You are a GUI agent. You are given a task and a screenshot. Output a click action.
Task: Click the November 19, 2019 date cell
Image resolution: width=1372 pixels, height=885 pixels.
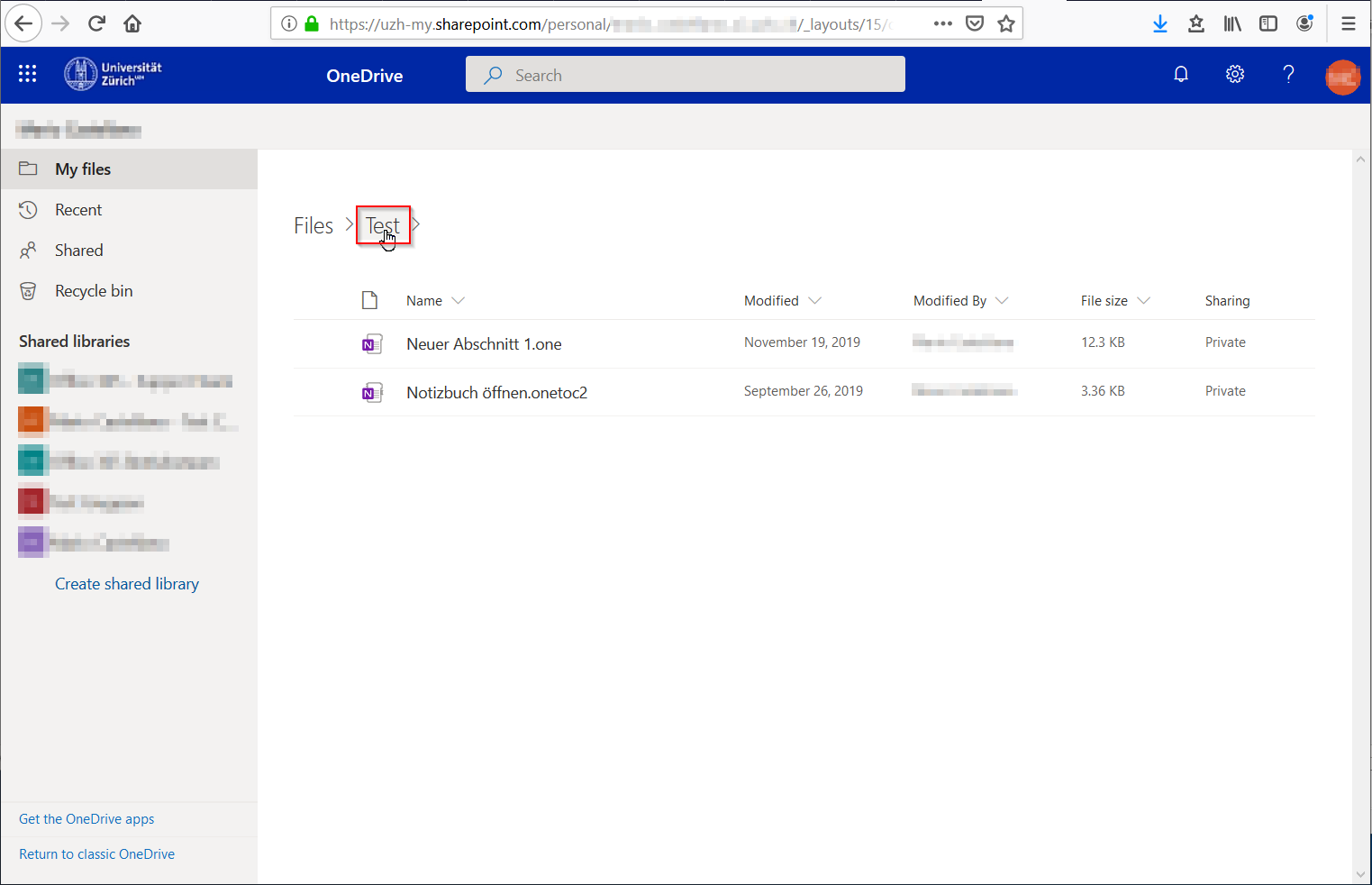pos(802,342)
